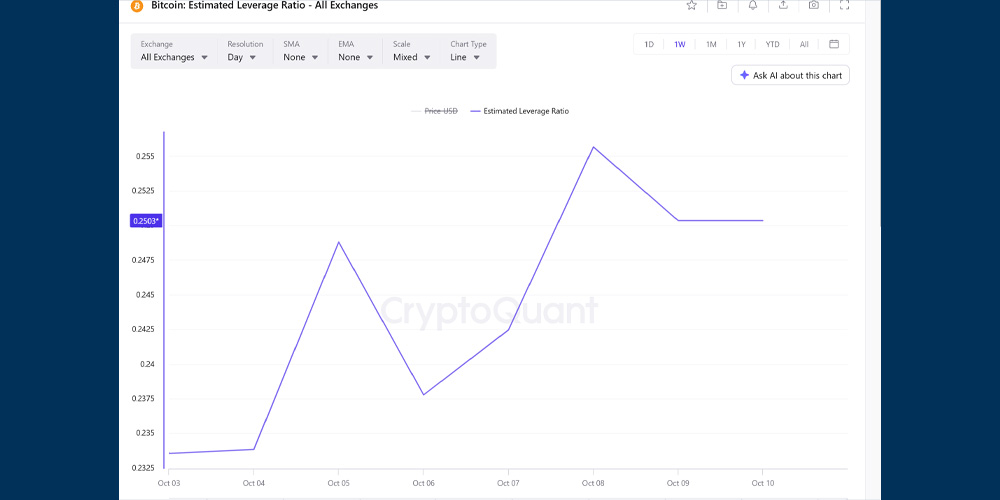Click the Oct 04 axis label
The image size is (1000, 500).
tap(253, 483)
